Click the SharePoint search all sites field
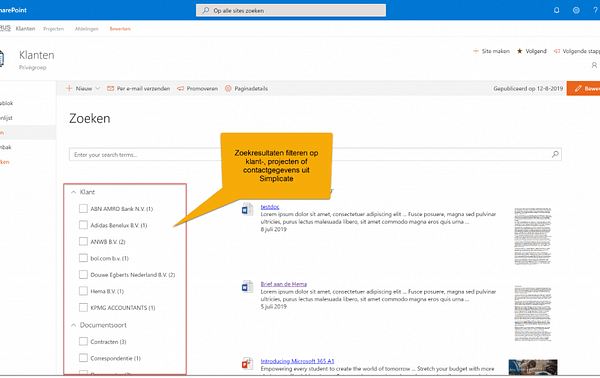 291,10
